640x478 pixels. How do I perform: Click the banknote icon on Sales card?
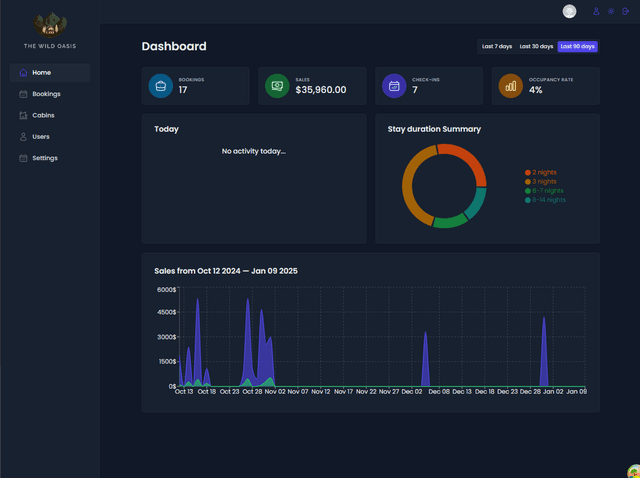277,87
